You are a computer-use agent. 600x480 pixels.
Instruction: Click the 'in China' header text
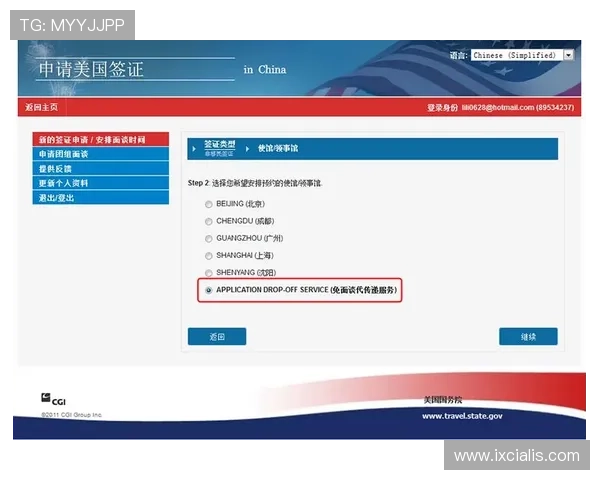[265, 70]
